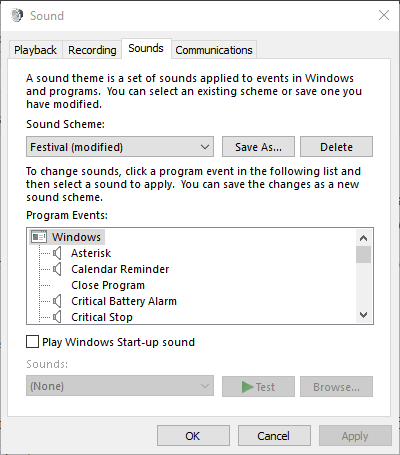
Task: Click the speaker icon beside Calendar Reminder
Action: (57, 269)
